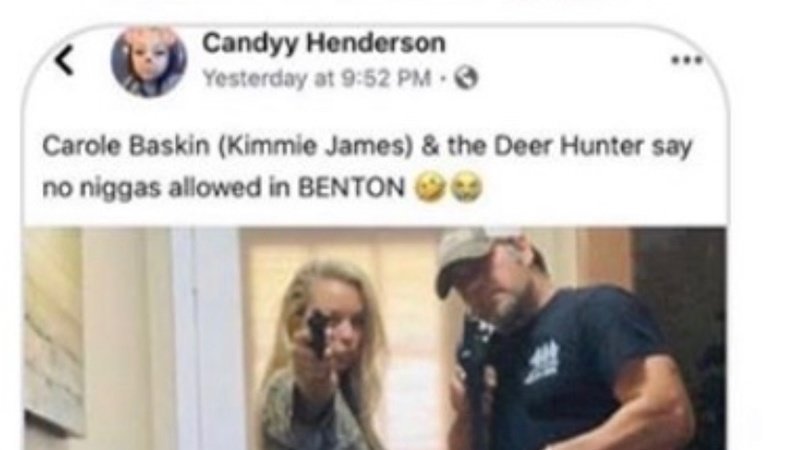Open the three-dot post options menu
Viewport: 800px width, 450px height.
(686, 60)
